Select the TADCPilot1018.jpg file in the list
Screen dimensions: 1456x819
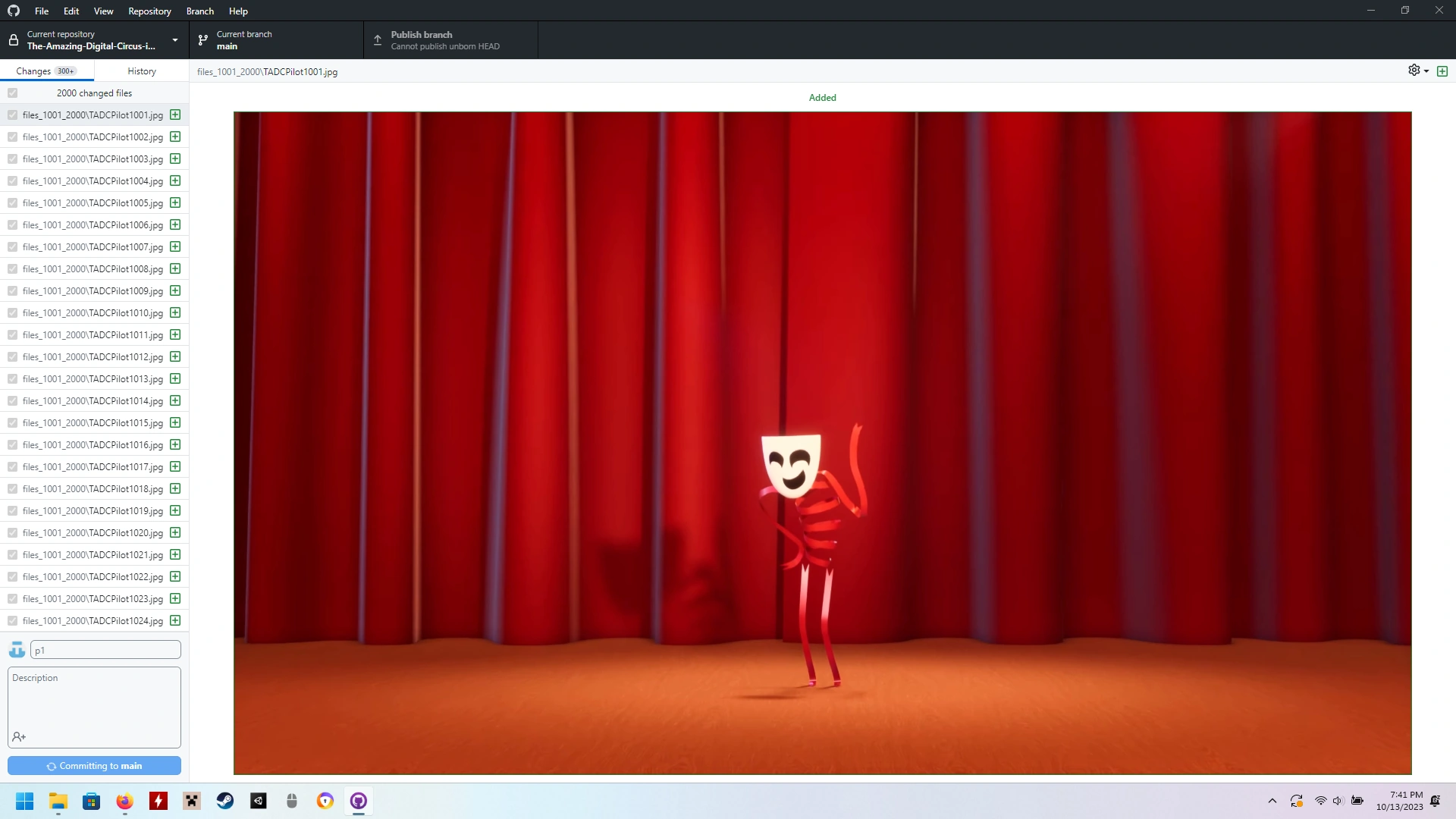93,488
